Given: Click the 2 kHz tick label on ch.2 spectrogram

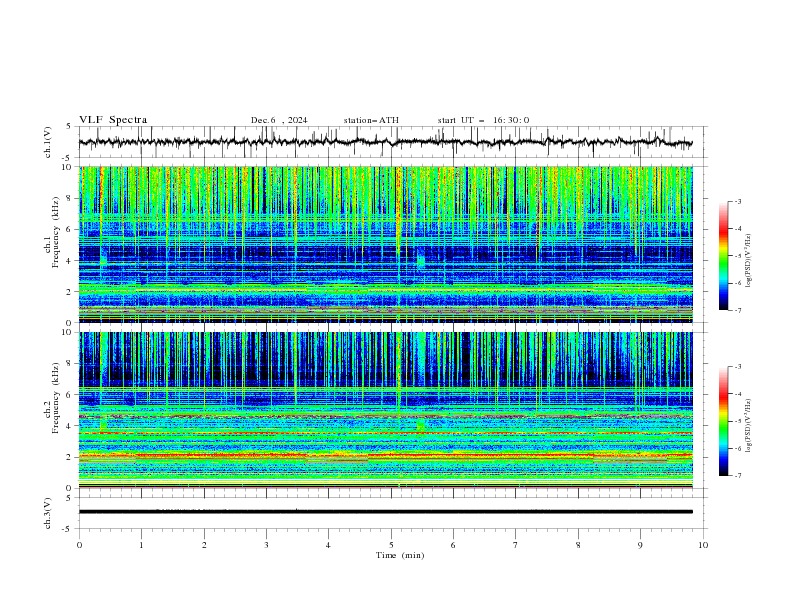Looking at the screenshot, I should tap(70, 457).
